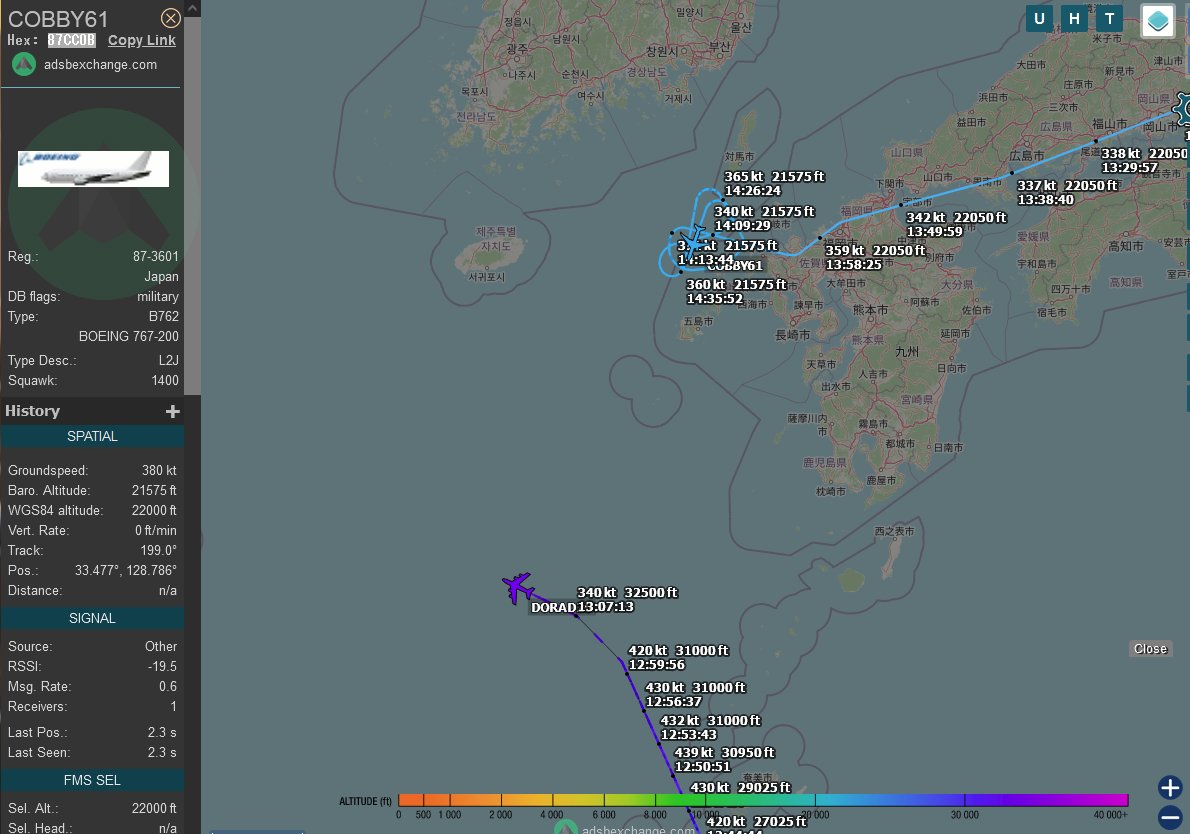
Task: Click the RSSI value -19.5
Action: tap(162, 666)
